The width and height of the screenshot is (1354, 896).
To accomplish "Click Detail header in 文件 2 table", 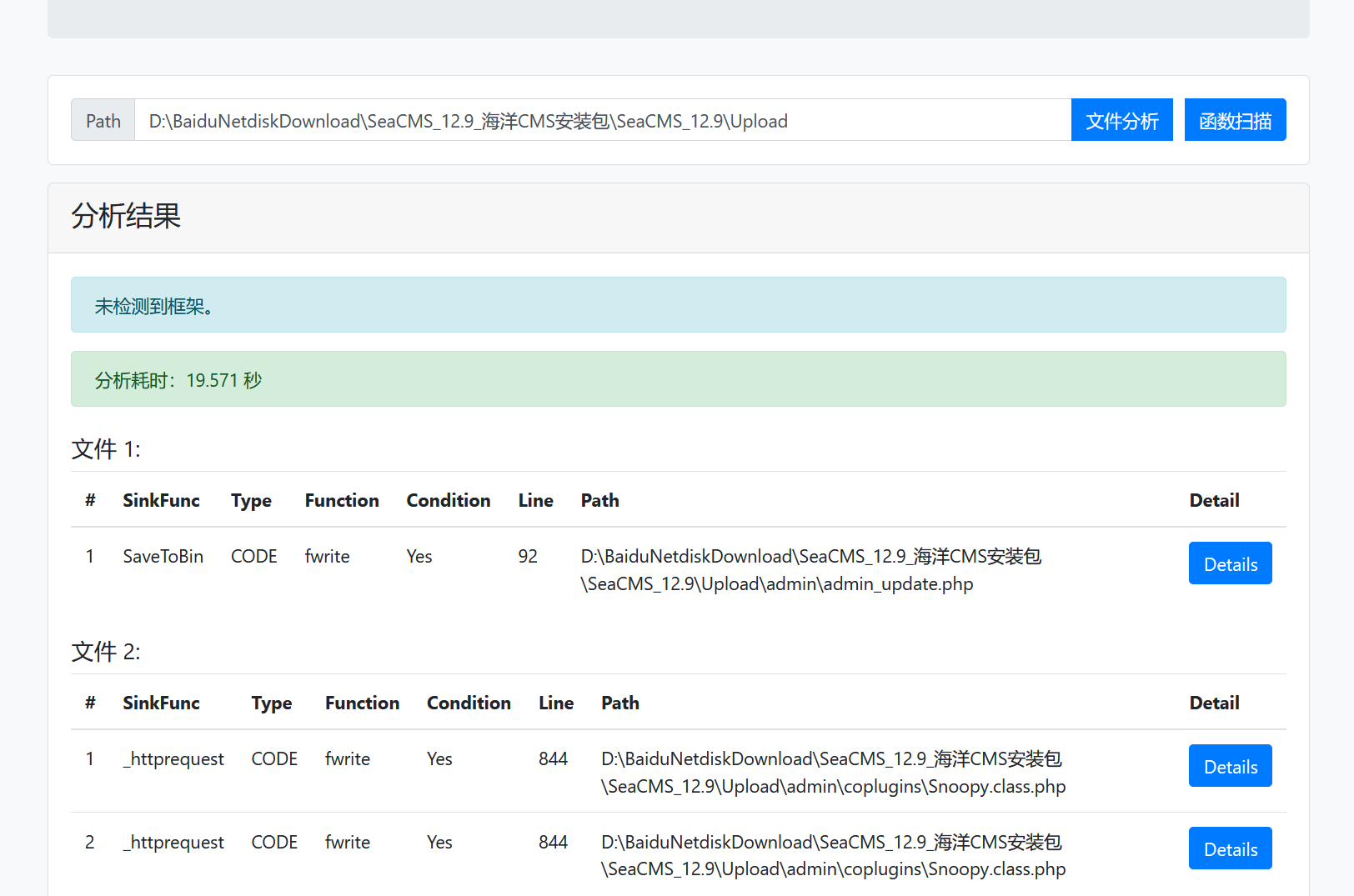I will pyautogui.click(x=1214, y=703).
